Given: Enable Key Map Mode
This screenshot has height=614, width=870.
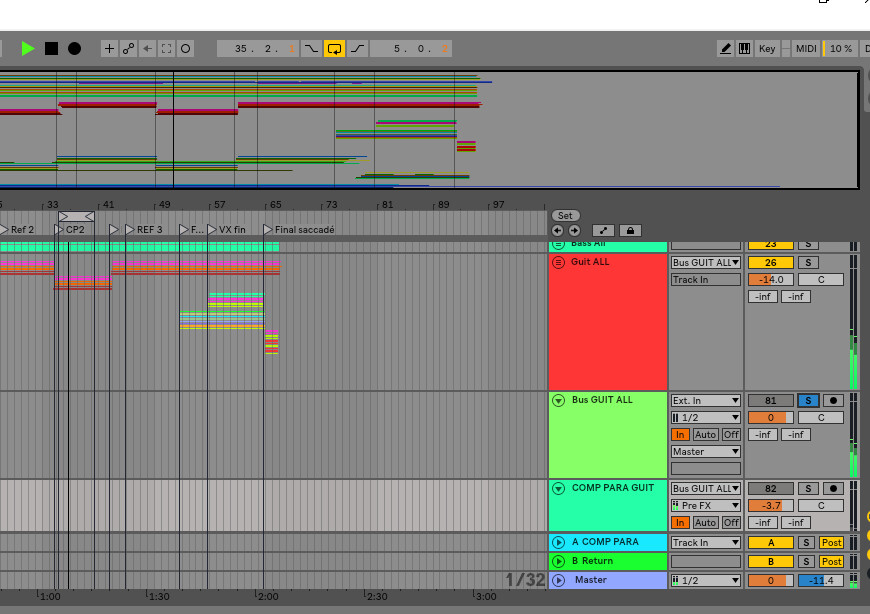Looking at the screenshot, I should (767, 49).
